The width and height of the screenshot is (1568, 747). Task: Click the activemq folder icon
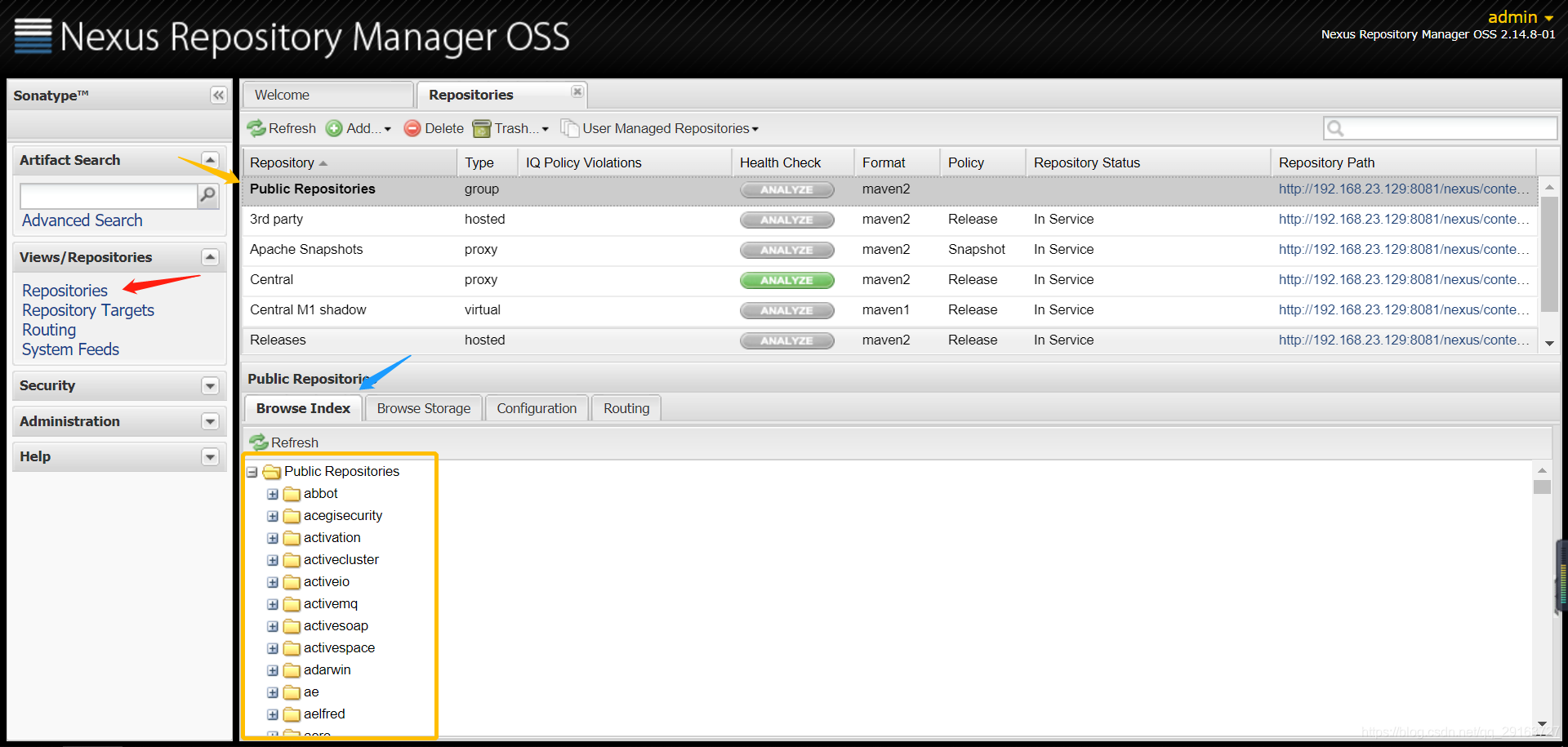click(292, 604)
